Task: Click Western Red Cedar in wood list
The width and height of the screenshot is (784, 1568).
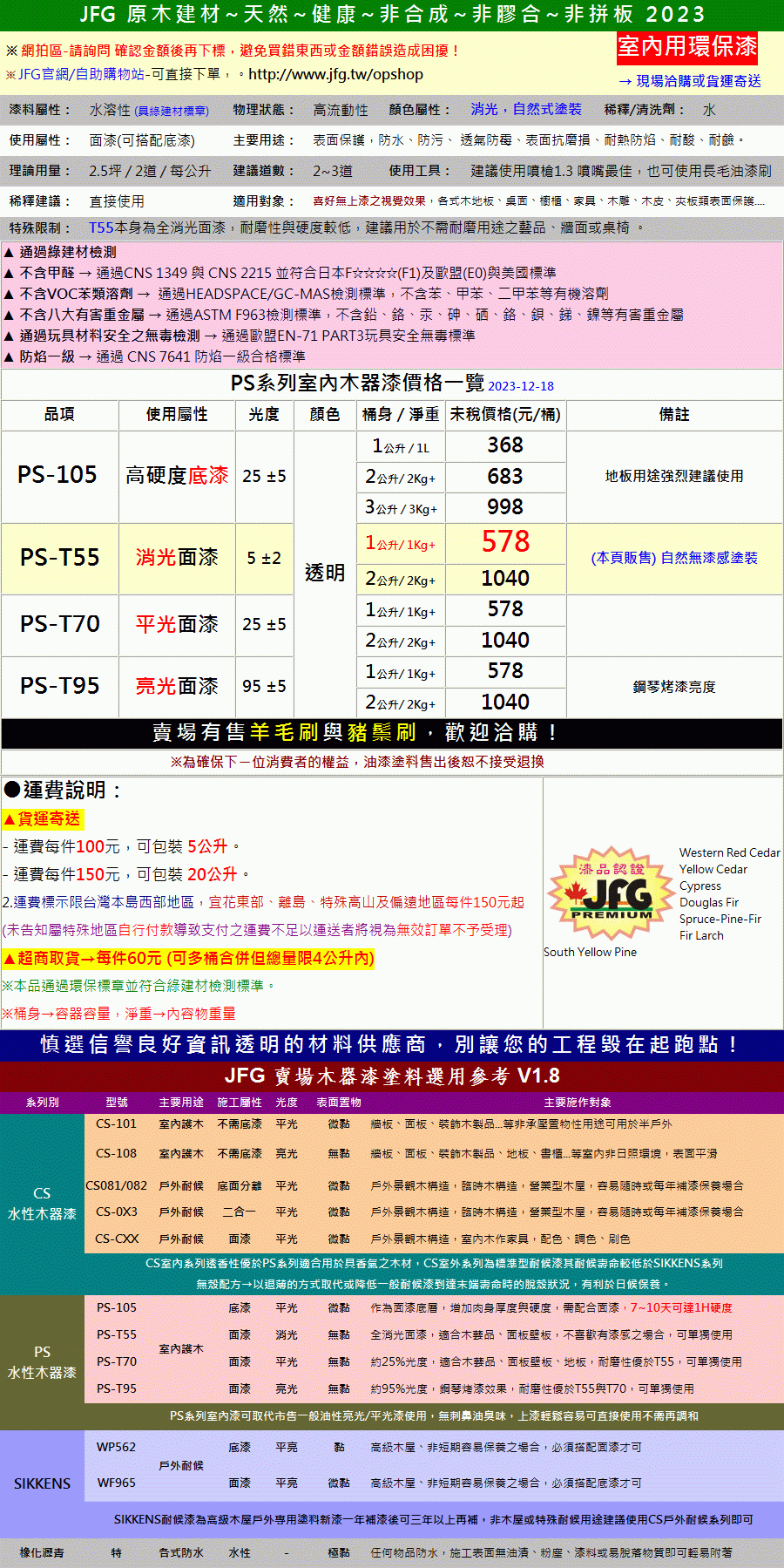Action: [x=729, y=852]
